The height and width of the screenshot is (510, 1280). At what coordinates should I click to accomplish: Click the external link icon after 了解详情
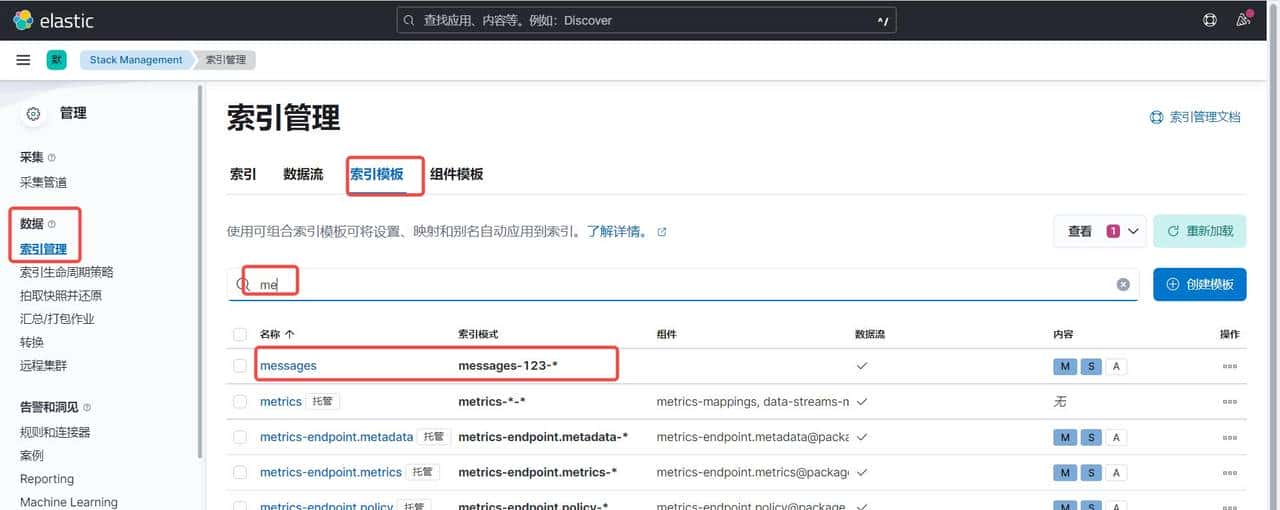pos(661,232)
